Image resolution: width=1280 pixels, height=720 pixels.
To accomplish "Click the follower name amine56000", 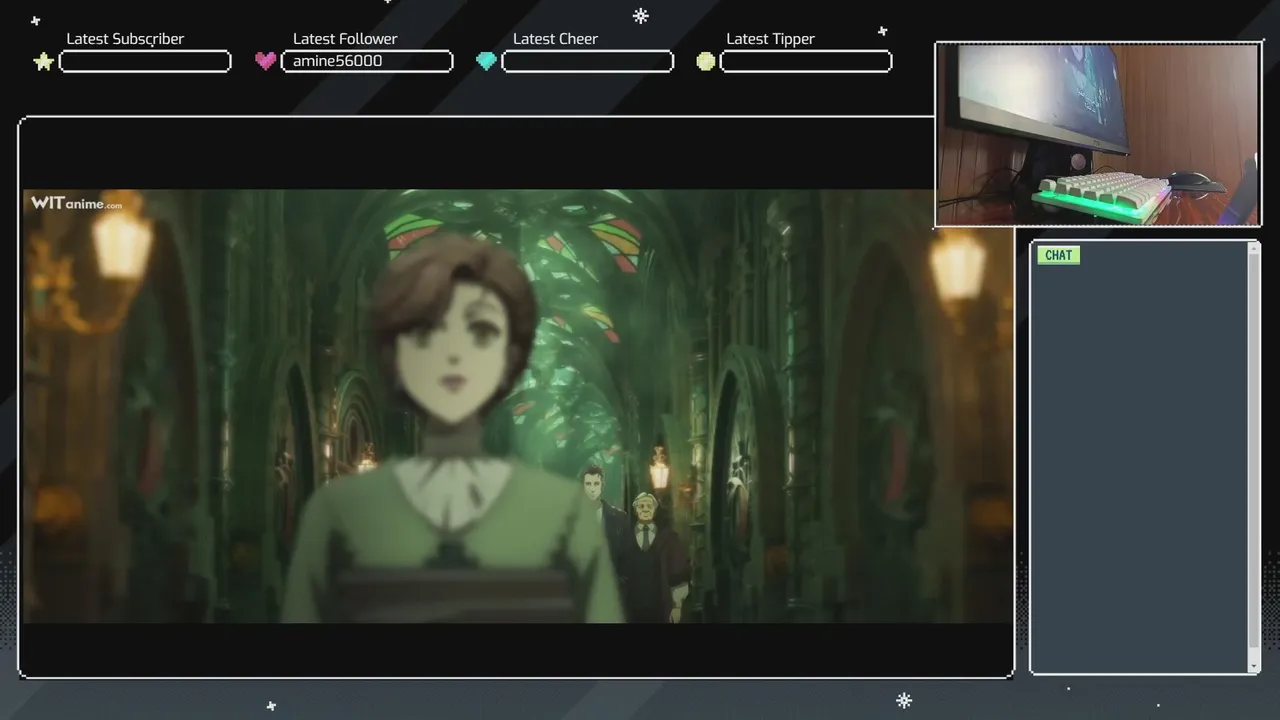I will click(x=337, y=61).
